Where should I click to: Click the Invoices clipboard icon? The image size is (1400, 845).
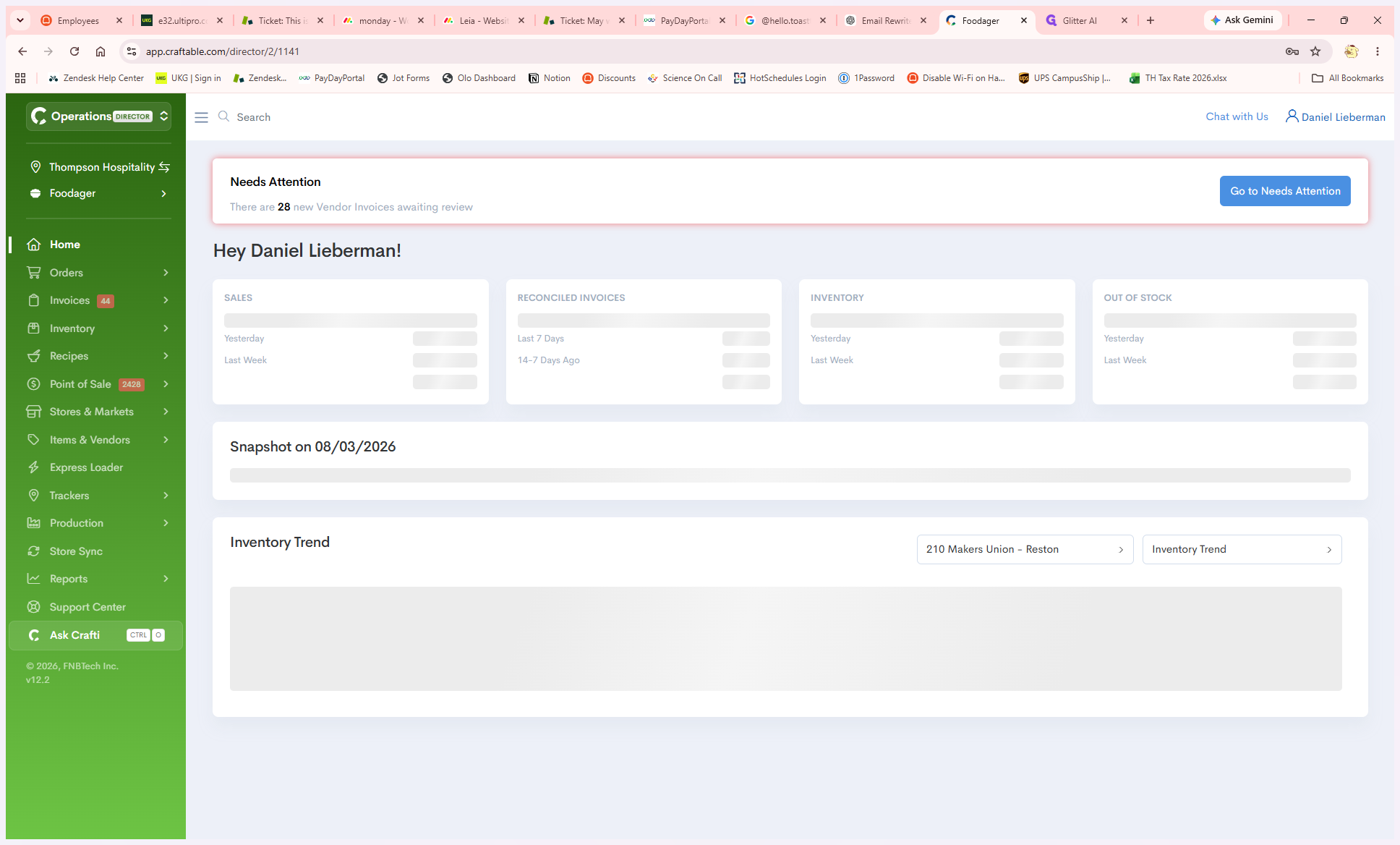tap(33, 300)
